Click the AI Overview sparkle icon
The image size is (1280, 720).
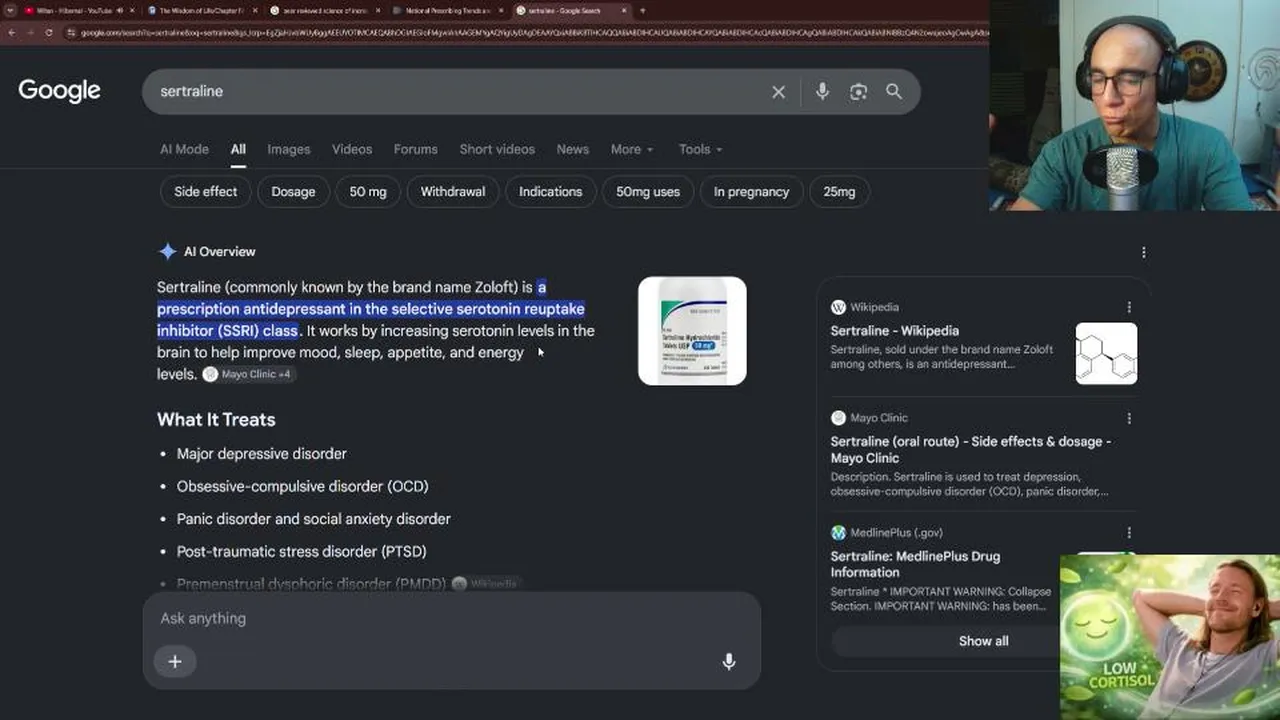(x=167, y=252)
